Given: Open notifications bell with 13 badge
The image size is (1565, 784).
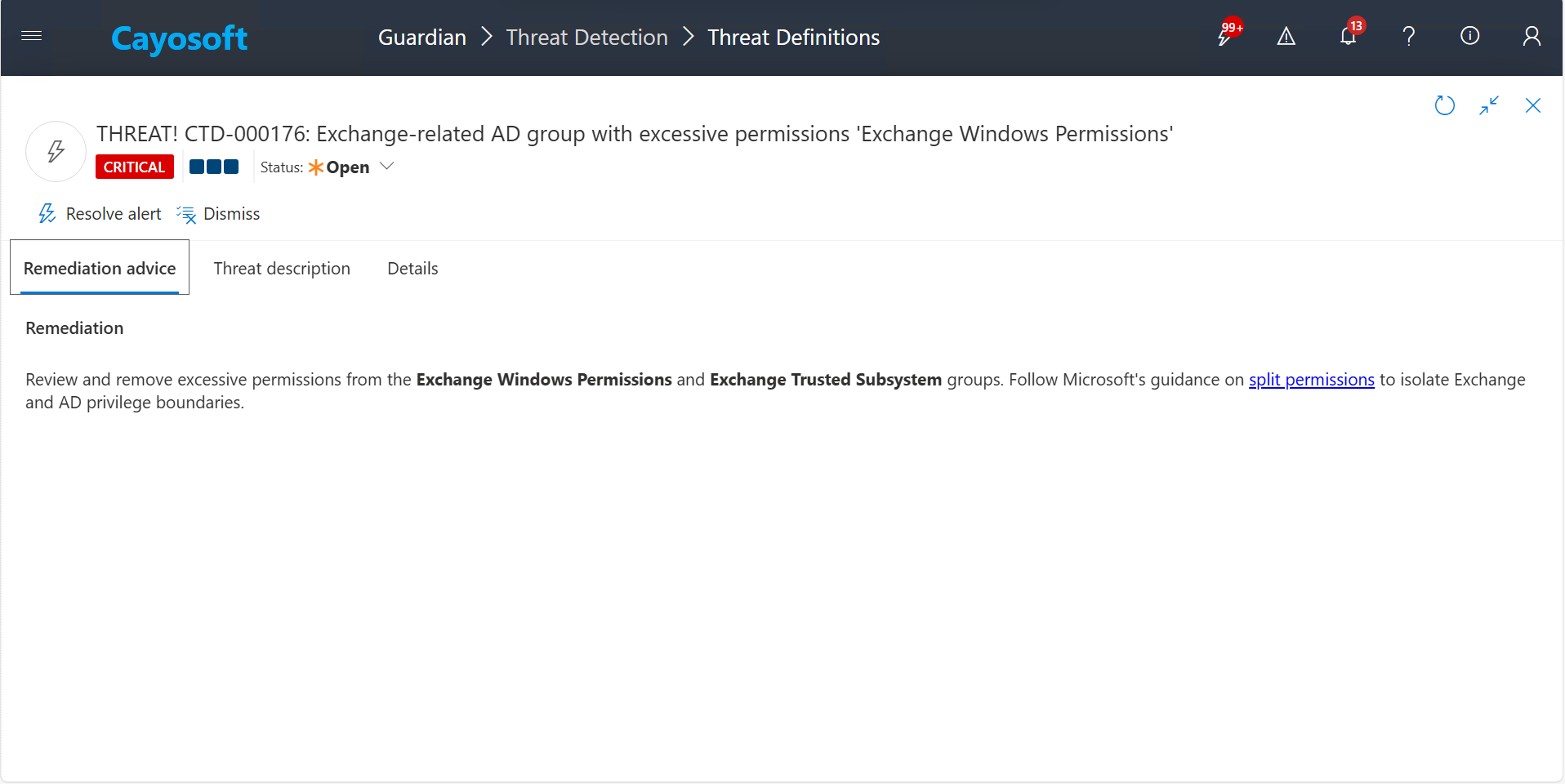Looking at the screenshot, I should click(1348, 37).
